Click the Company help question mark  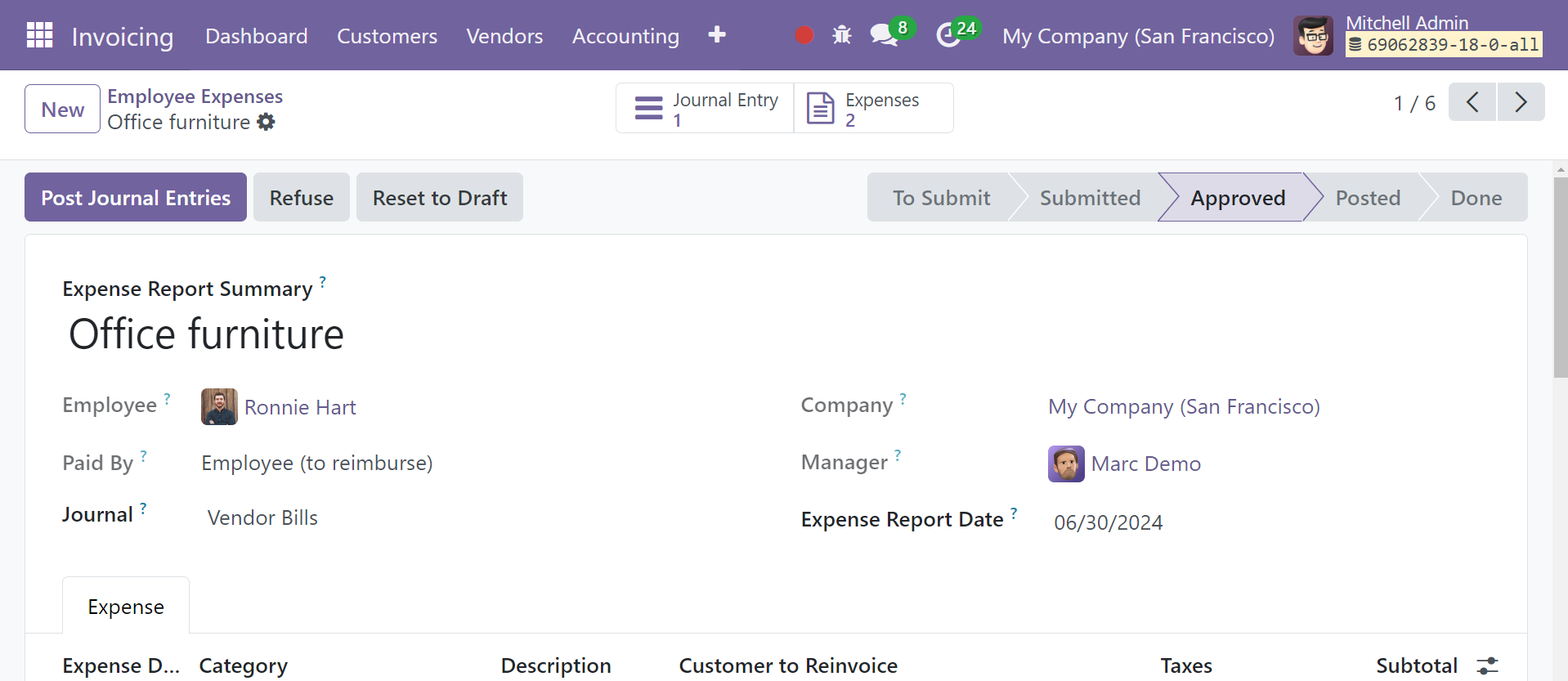(x=903, y=398)
